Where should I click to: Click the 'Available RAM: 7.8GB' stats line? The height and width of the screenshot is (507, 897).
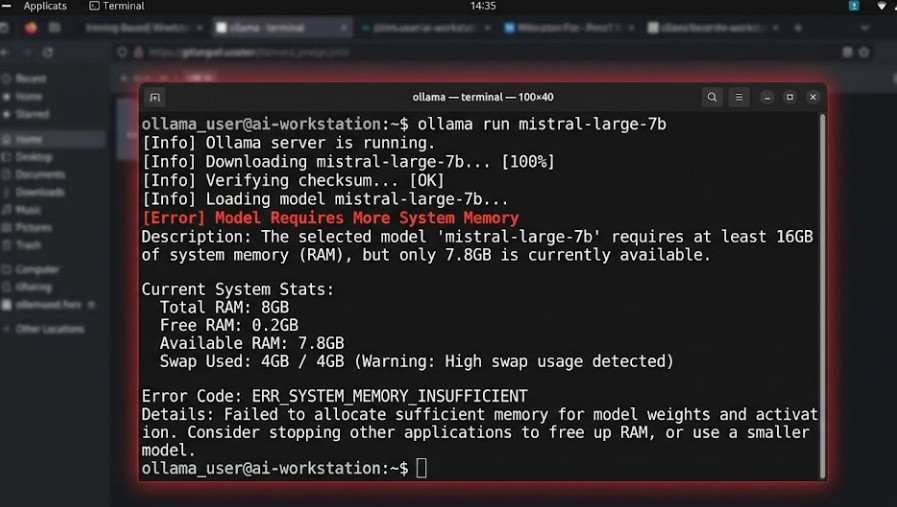[x=252, y=343]
